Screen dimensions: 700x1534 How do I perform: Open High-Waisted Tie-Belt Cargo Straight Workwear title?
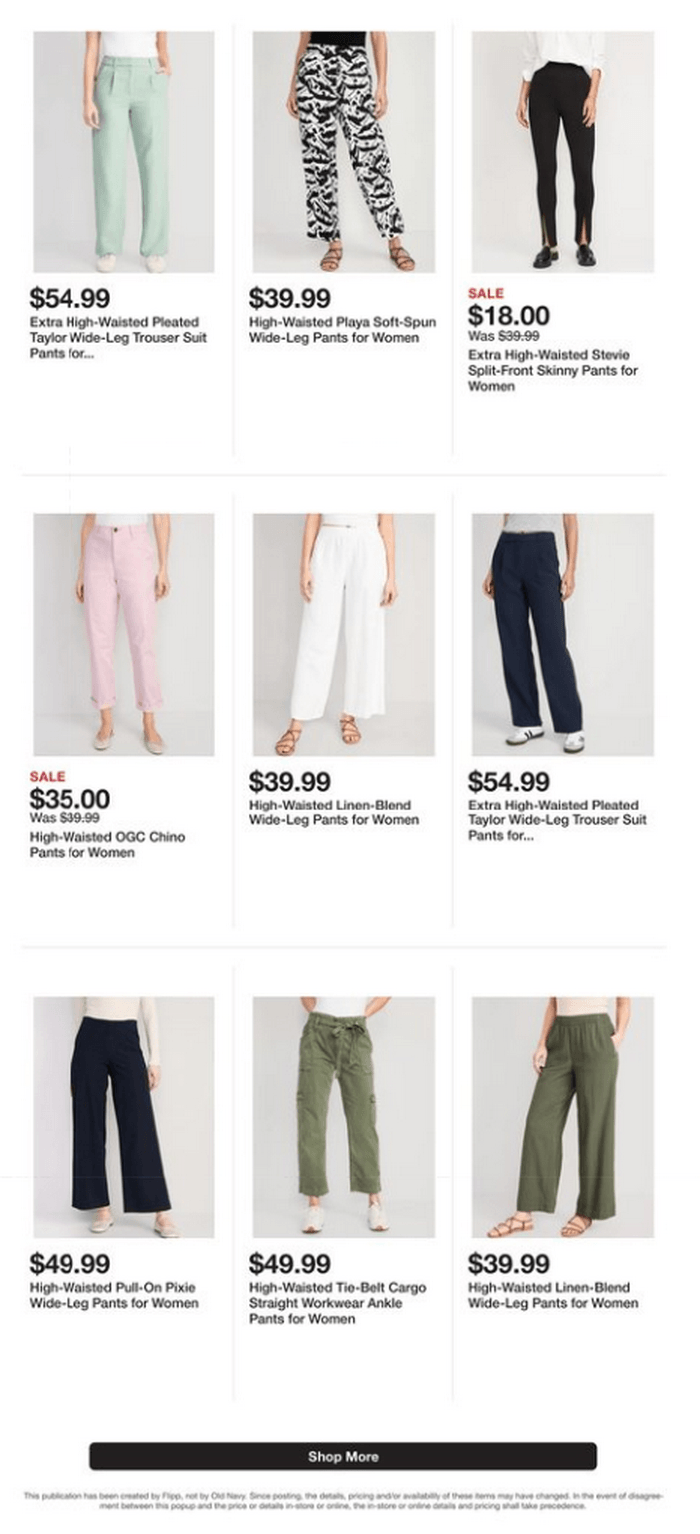pyautogui.click(x=337, y=1303)
